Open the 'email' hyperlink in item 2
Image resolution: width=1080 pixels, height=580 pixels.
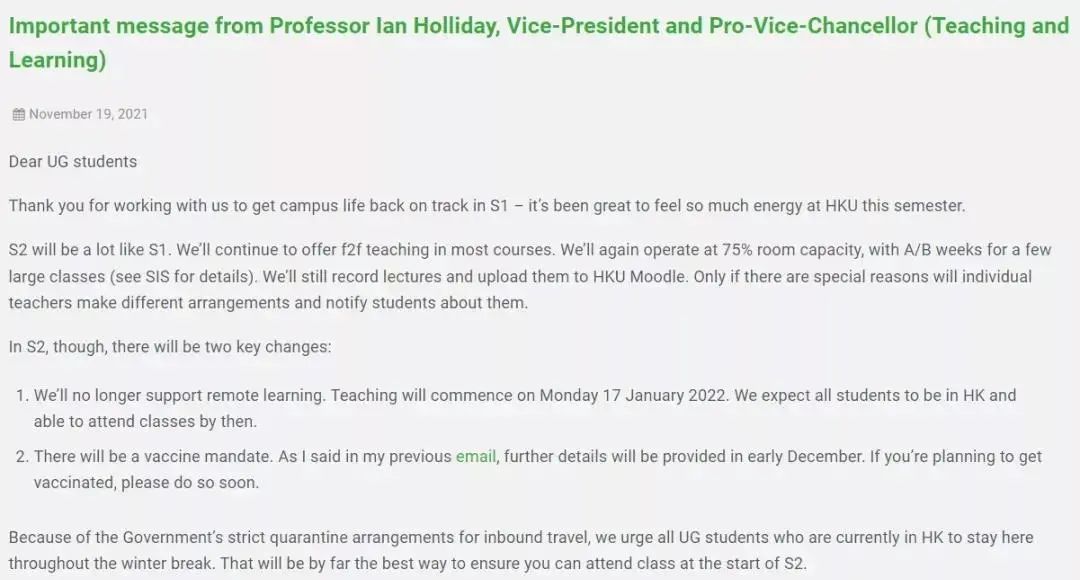[475, 457]
